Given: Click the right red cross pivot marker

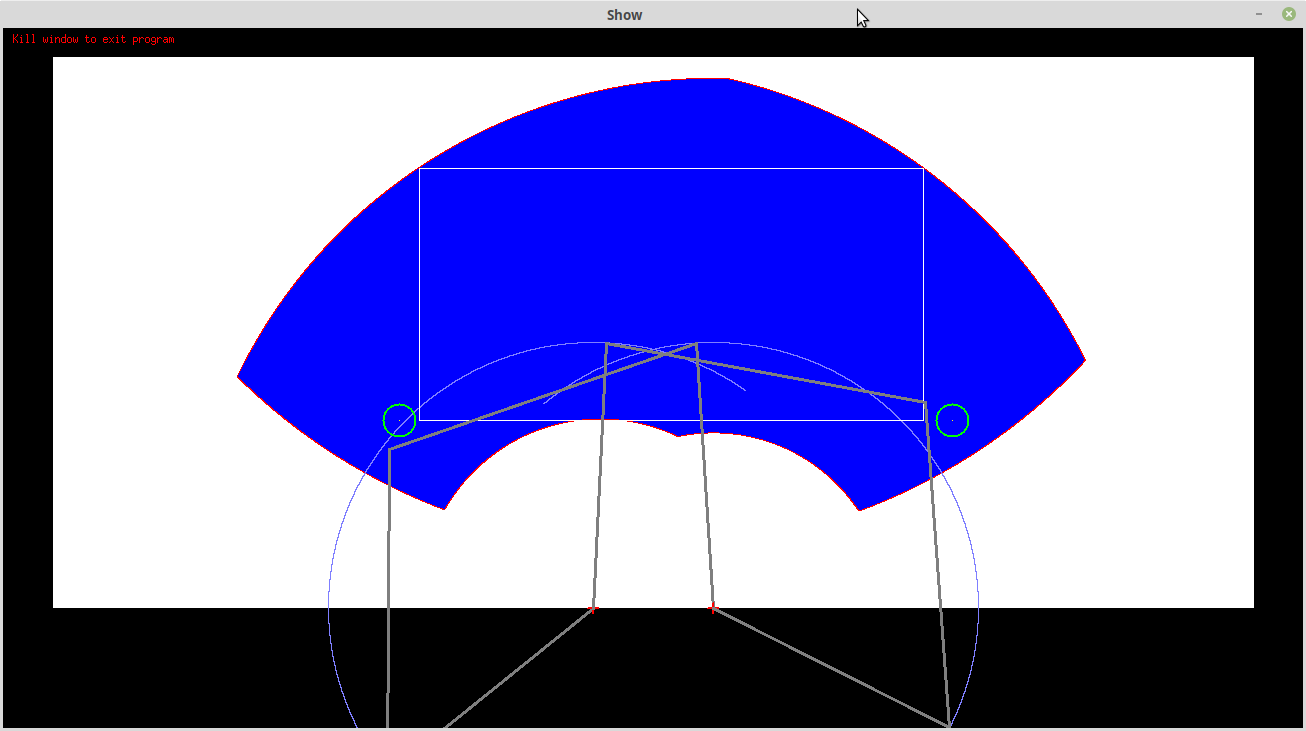Looking at the screenshot, I should point(712,608).
